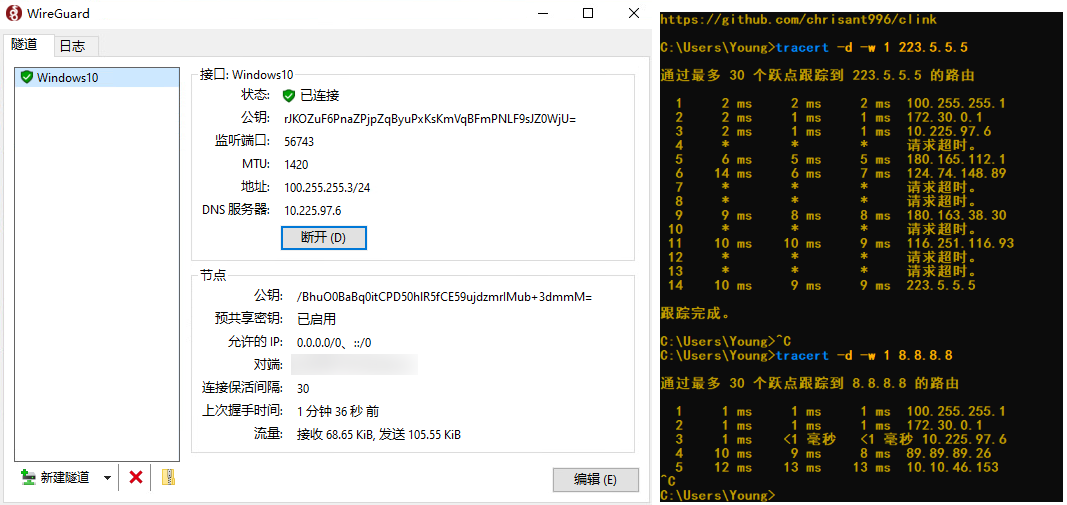
Task: Click the WireGuard window title text
Action: pos(59,14)
